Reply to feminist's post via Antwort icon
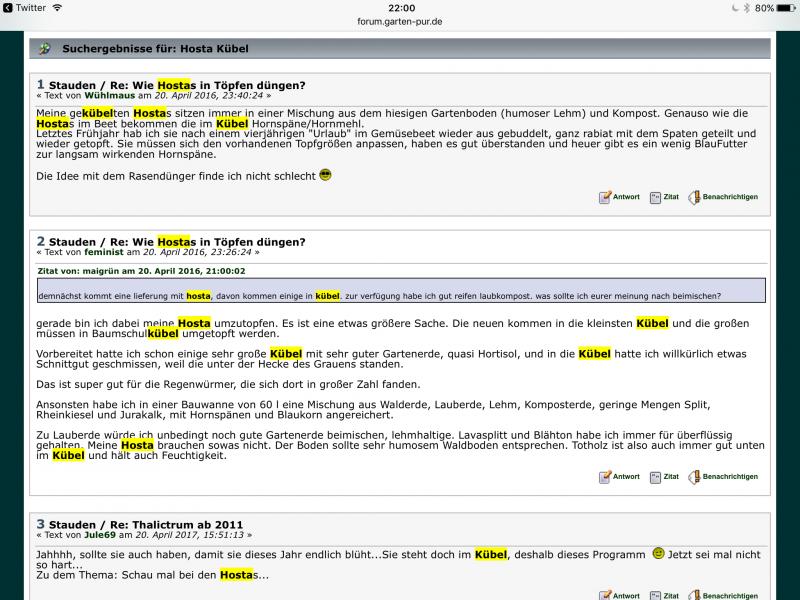 click(x=605, y=477)
